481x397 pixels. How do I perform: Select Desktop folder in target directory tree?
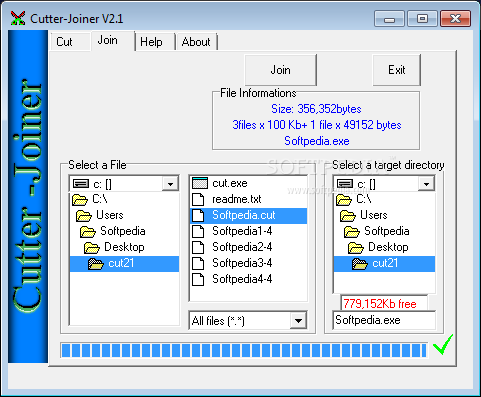click(x=384, y=247)
